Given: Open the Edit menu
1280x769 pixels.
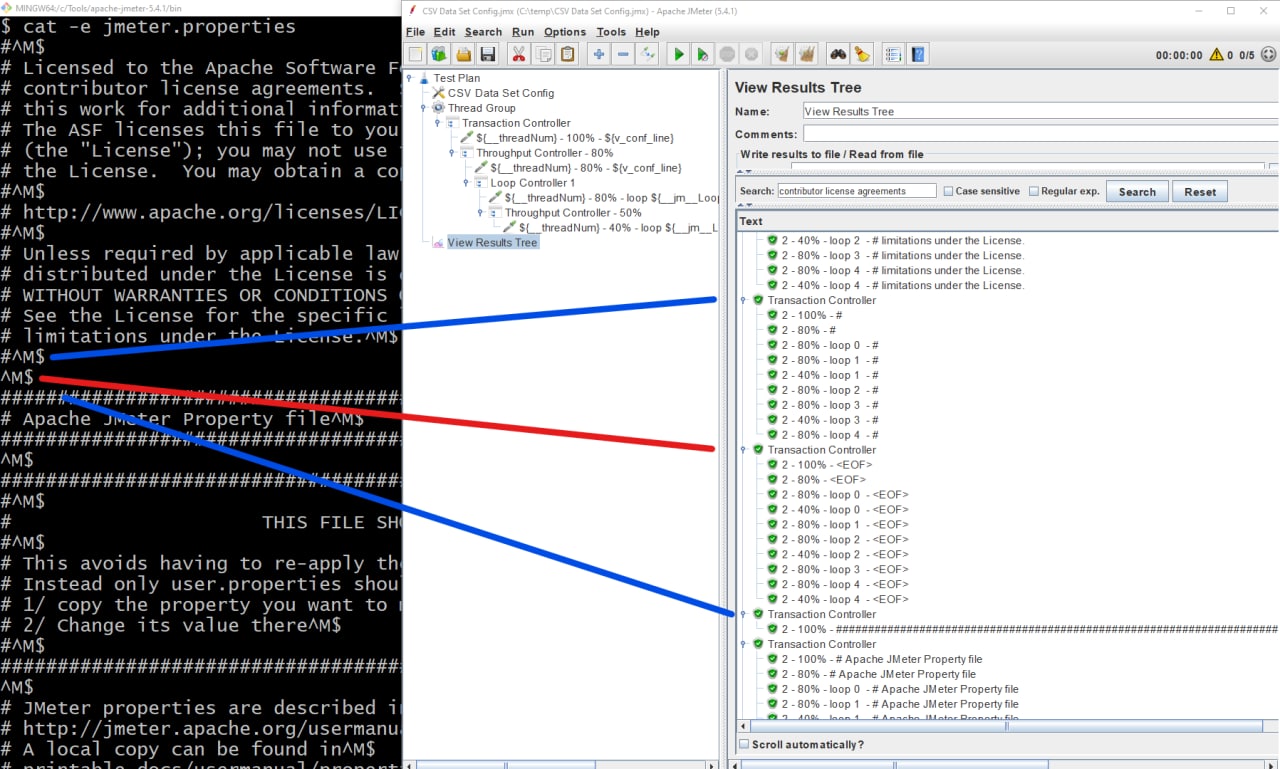Looking at the screenshot, I should 444,32.
